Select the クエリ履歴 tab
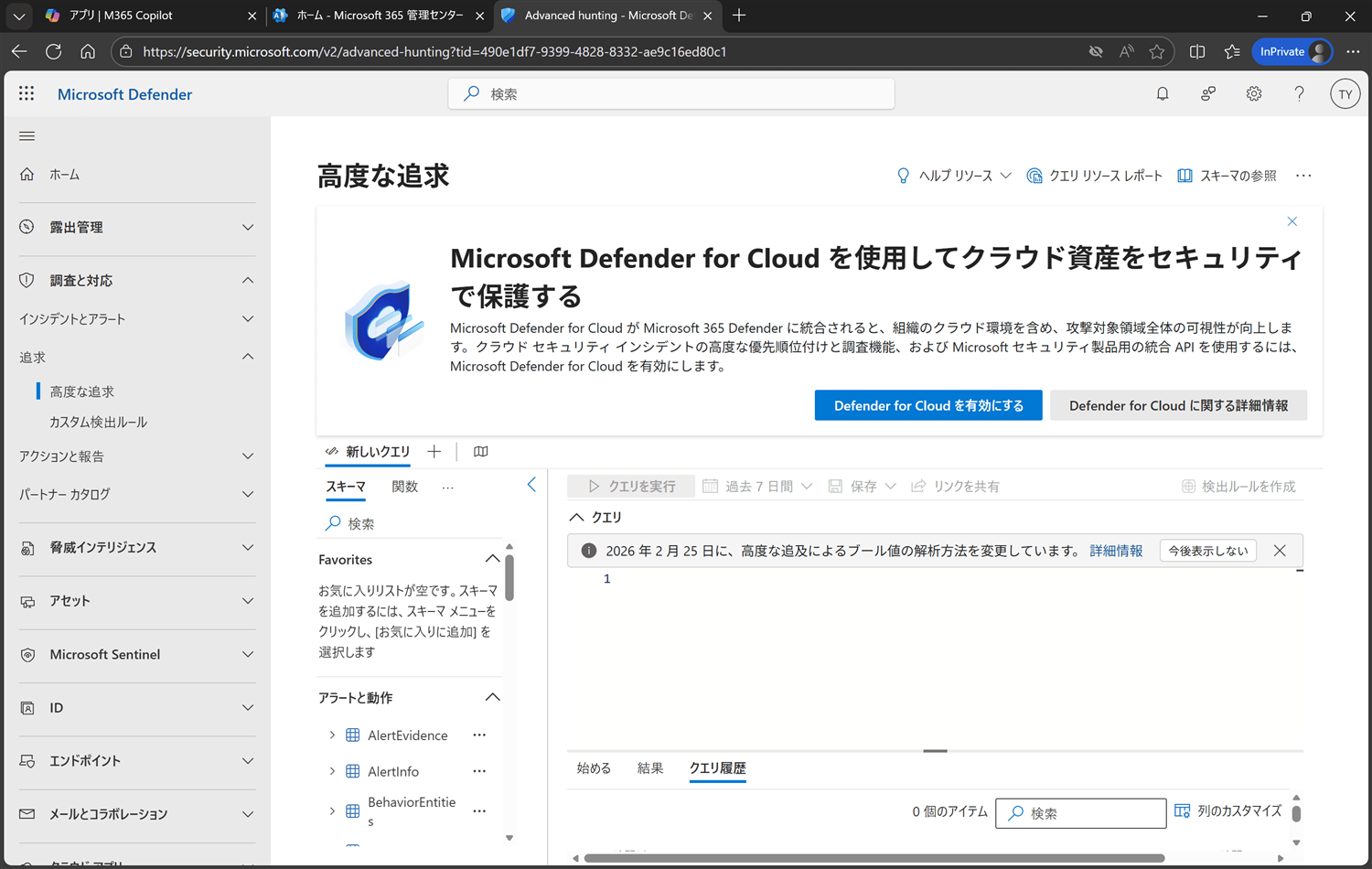The width and height of the screenshot is (1372, 869). (x=717, y=768)
